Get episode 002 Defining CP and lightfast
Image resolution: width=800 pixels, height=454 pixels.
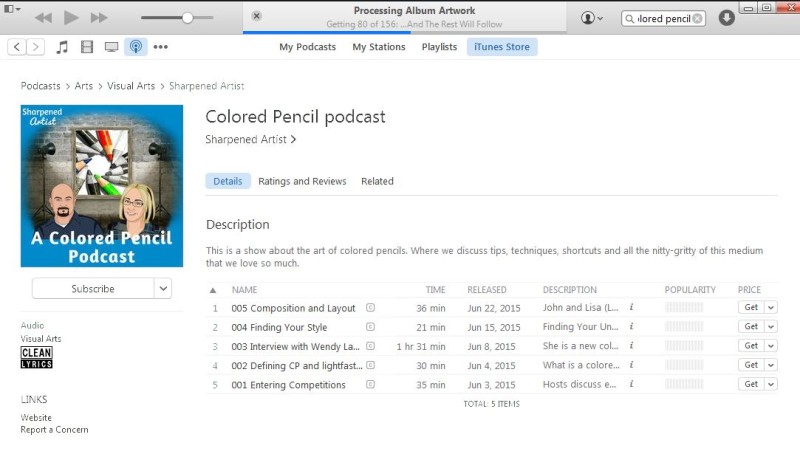pyautogui.click(x=751, y=365)
